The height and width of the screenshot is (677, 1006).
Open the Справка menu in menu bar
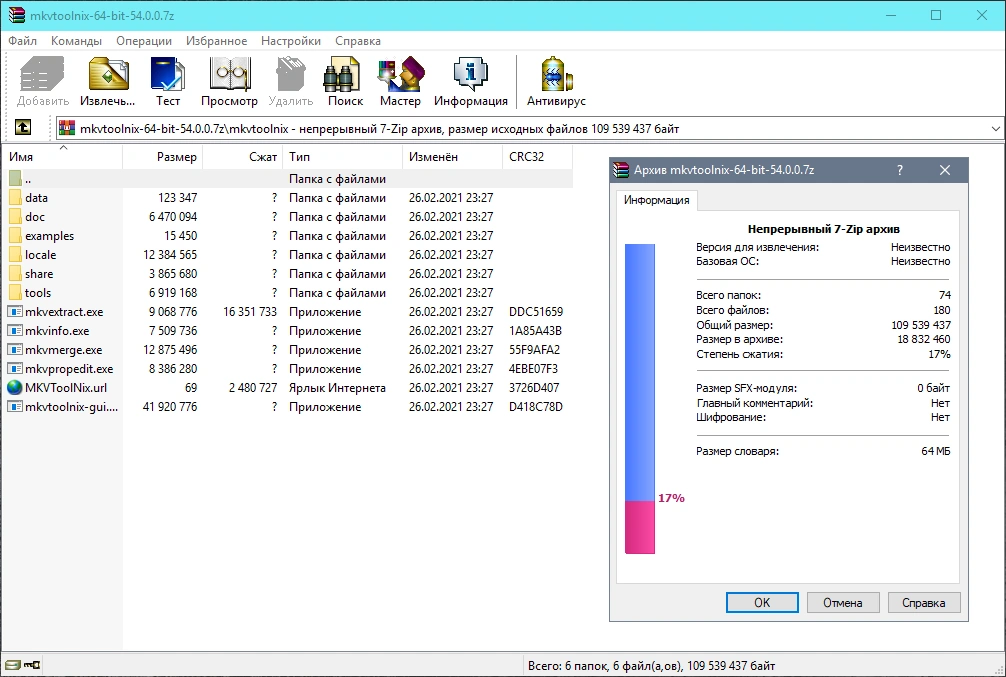[357, 40]
